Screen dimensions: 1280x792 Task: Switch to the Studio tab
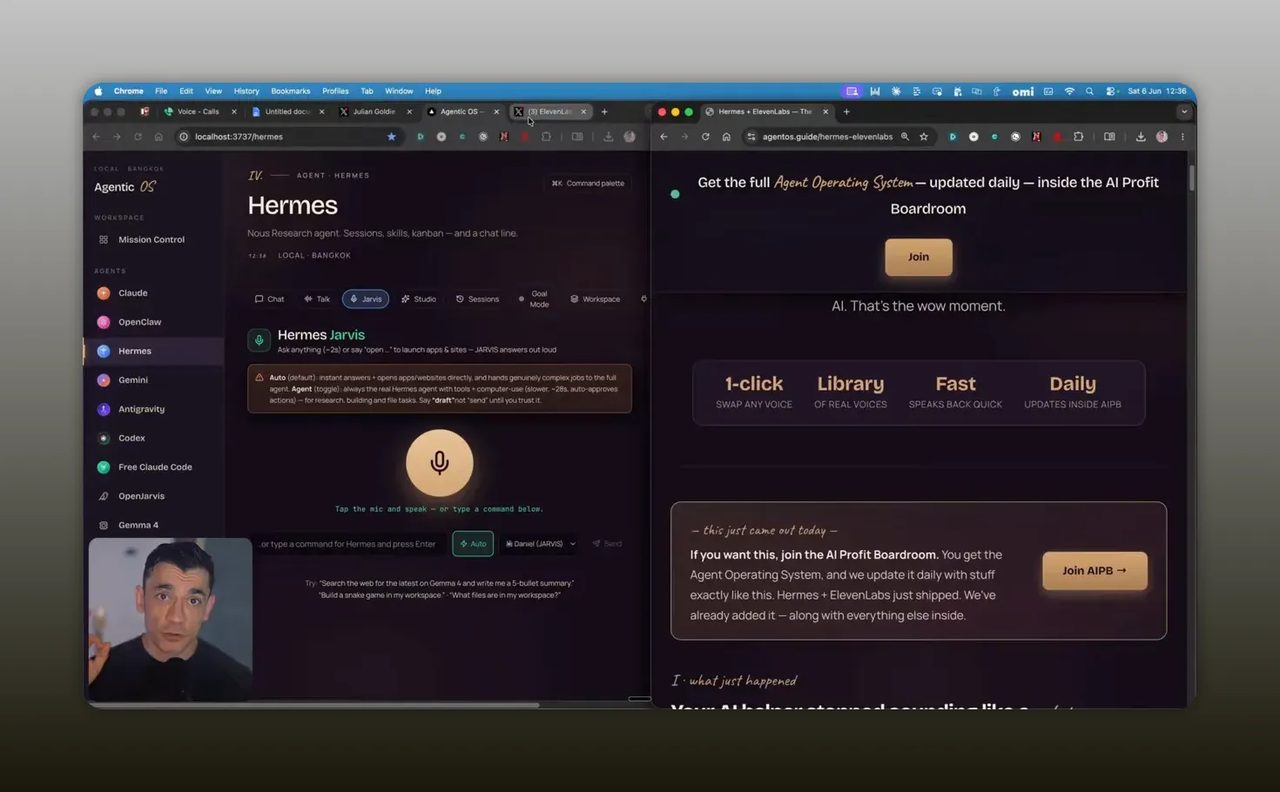pyautogui.click(x=419, y=299)
